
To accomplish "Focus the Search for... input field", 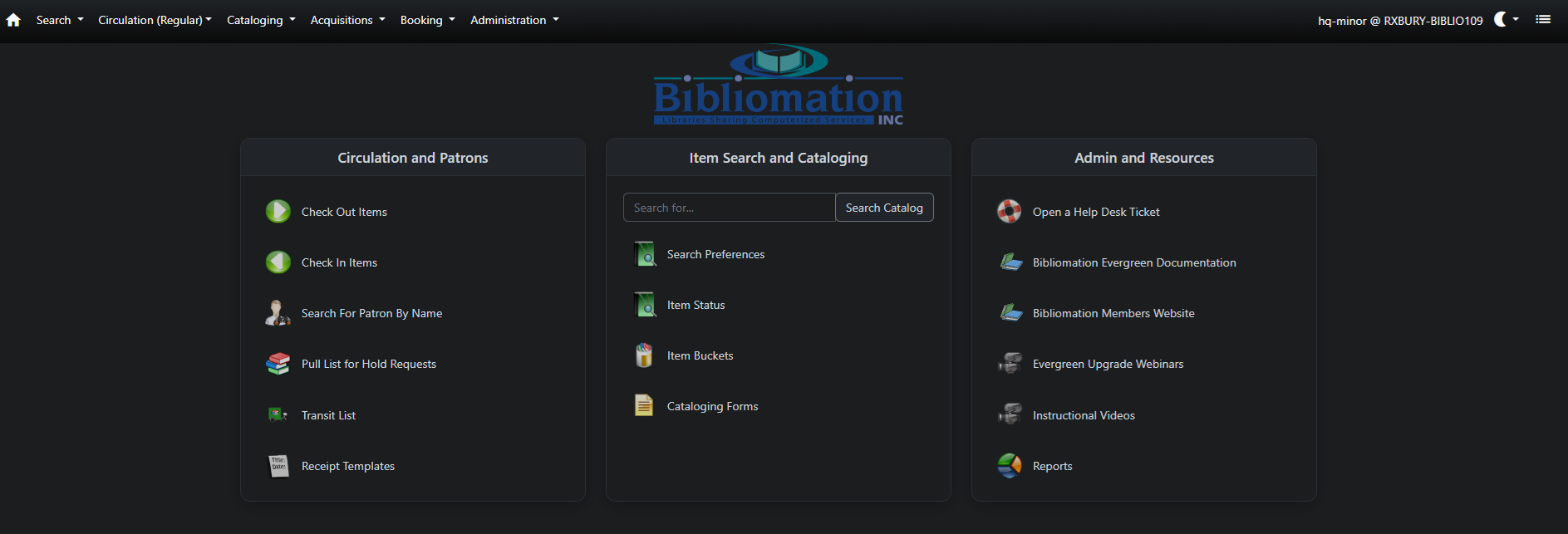I will click(729, 208).
